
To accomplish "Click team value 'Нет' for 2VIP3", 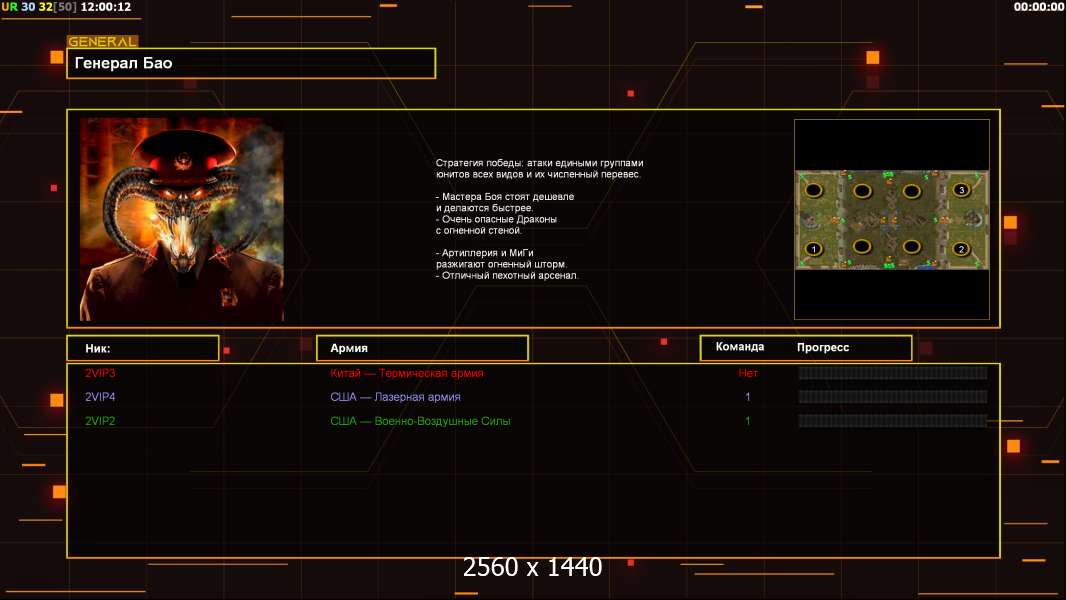I will coord(748,373).
